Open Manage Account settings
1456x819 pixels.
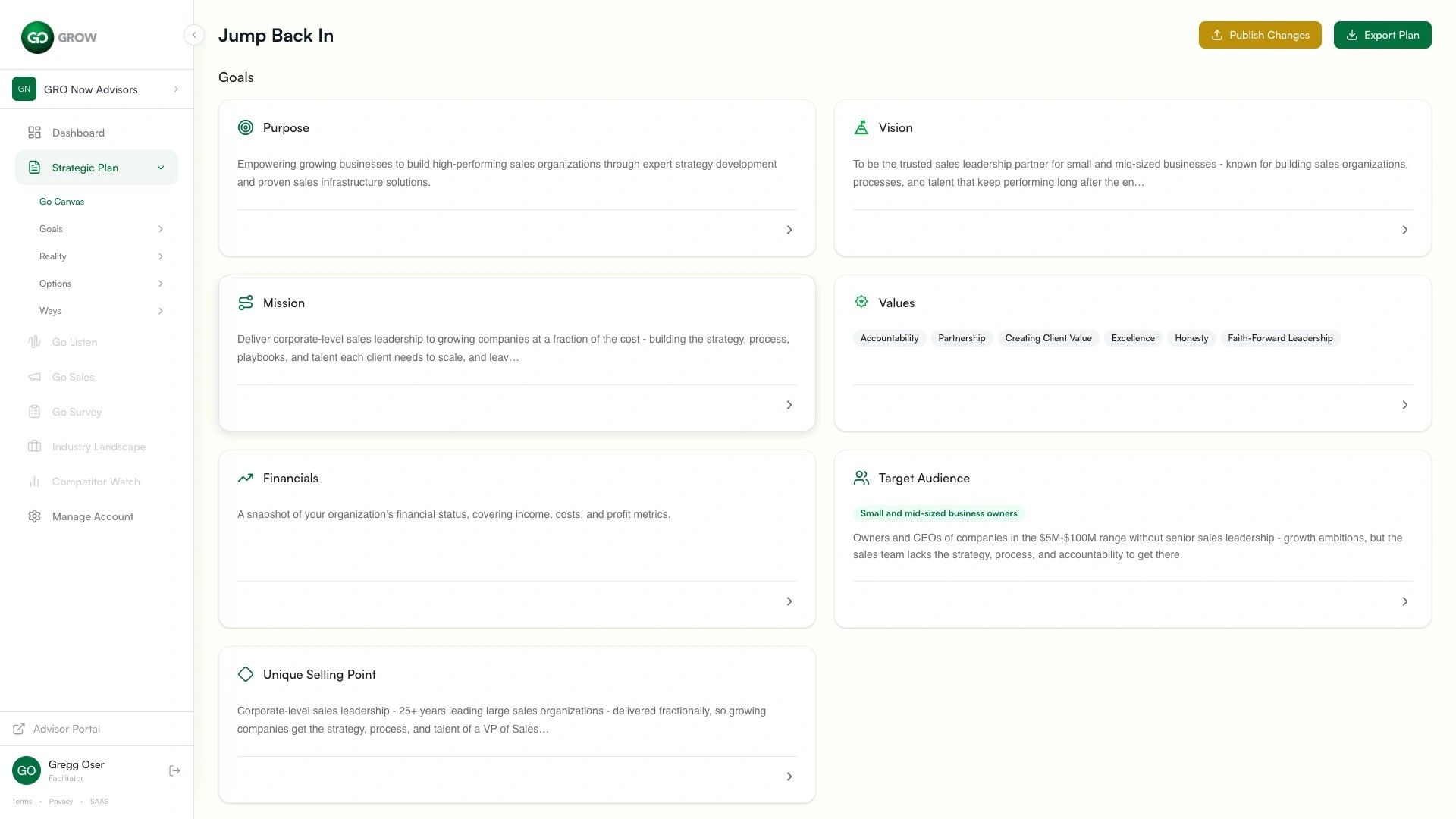coord(96,516)
